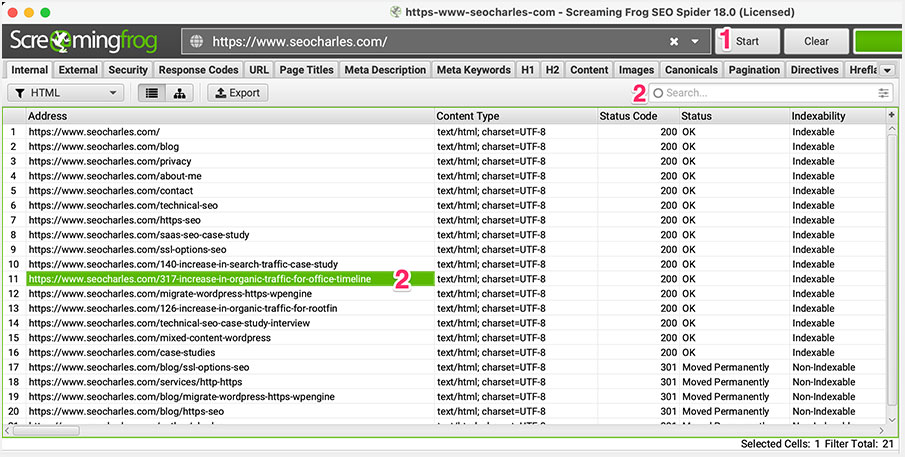
Task: Click the vertical scrollbar of the table
Action: tap(891, 269)
